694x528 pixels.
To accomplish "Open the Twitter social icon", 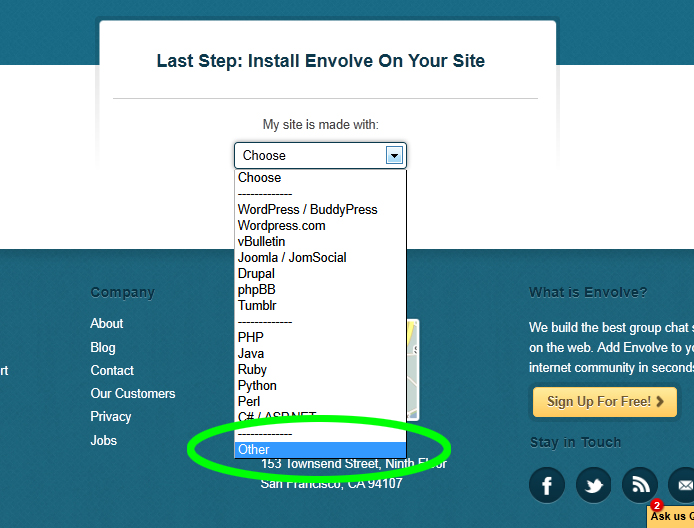I will click(x=594, y=485).
